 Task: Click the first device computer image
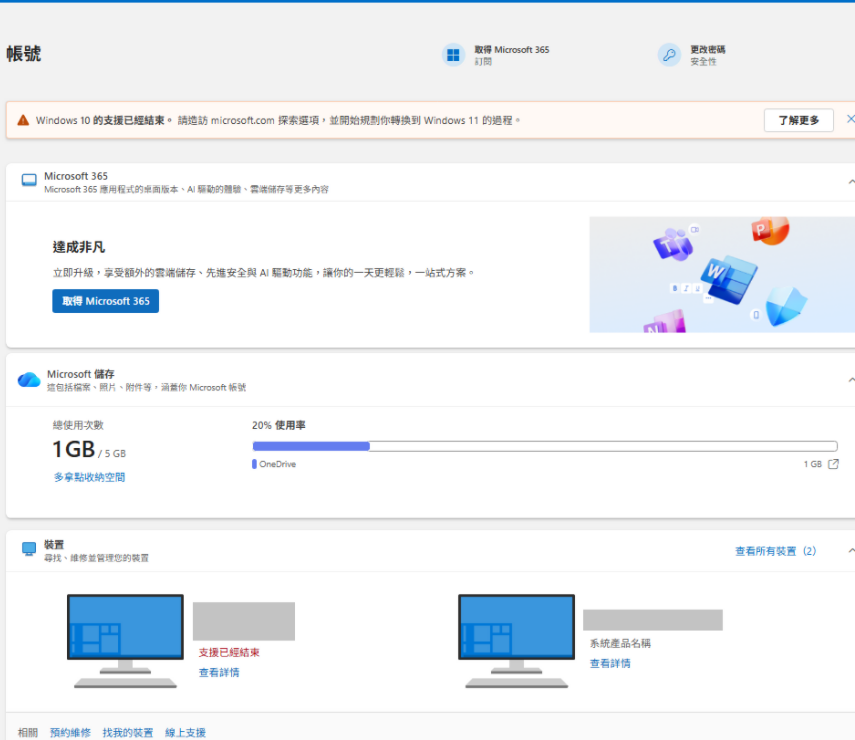[x=125, y=641]
